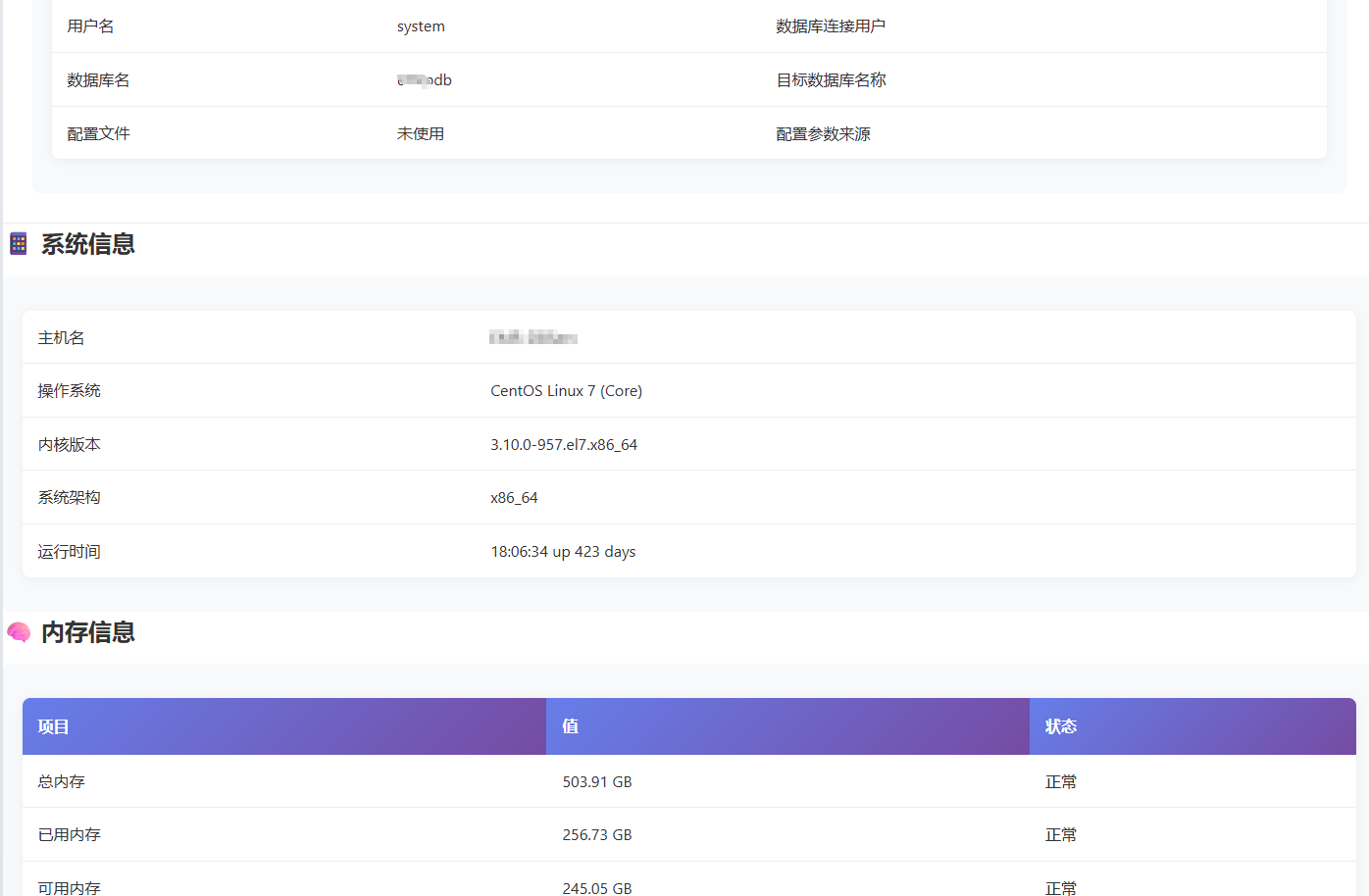The width and height of the screenshot is (1369, 896).
Task: Select the 系统信息 heading
Action: 88,244
